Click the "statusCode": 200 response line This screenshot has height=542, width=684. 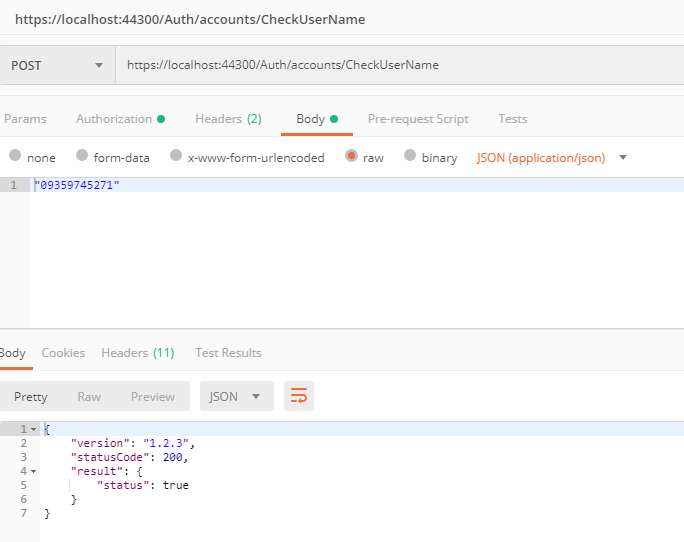(129, 457)
